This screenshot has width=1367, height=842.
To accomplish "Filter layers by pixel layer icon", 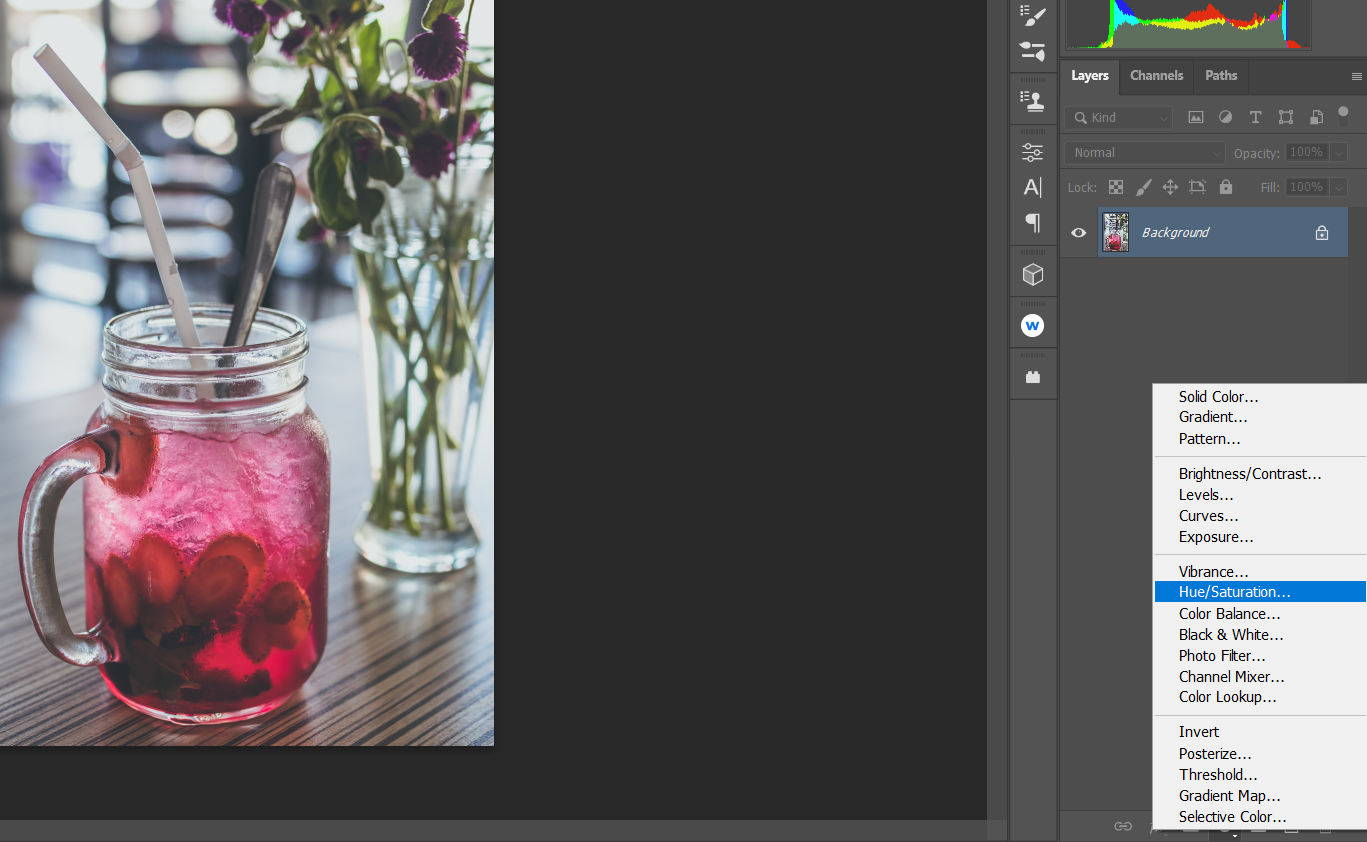I will [x=1196, y=117].
